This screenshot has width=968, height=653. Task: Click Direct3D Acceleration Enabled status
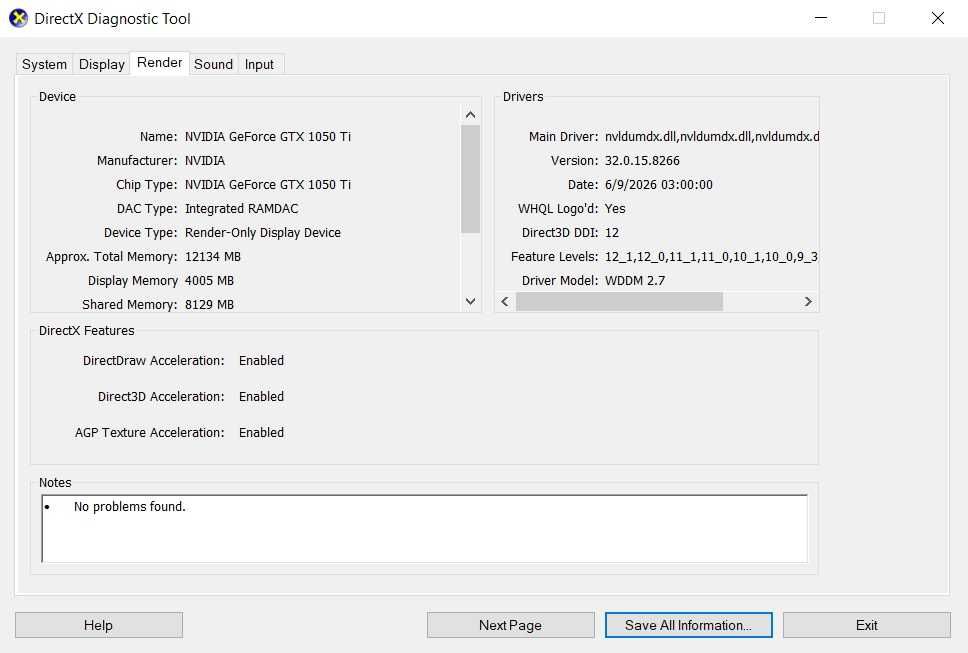(262, 396)
